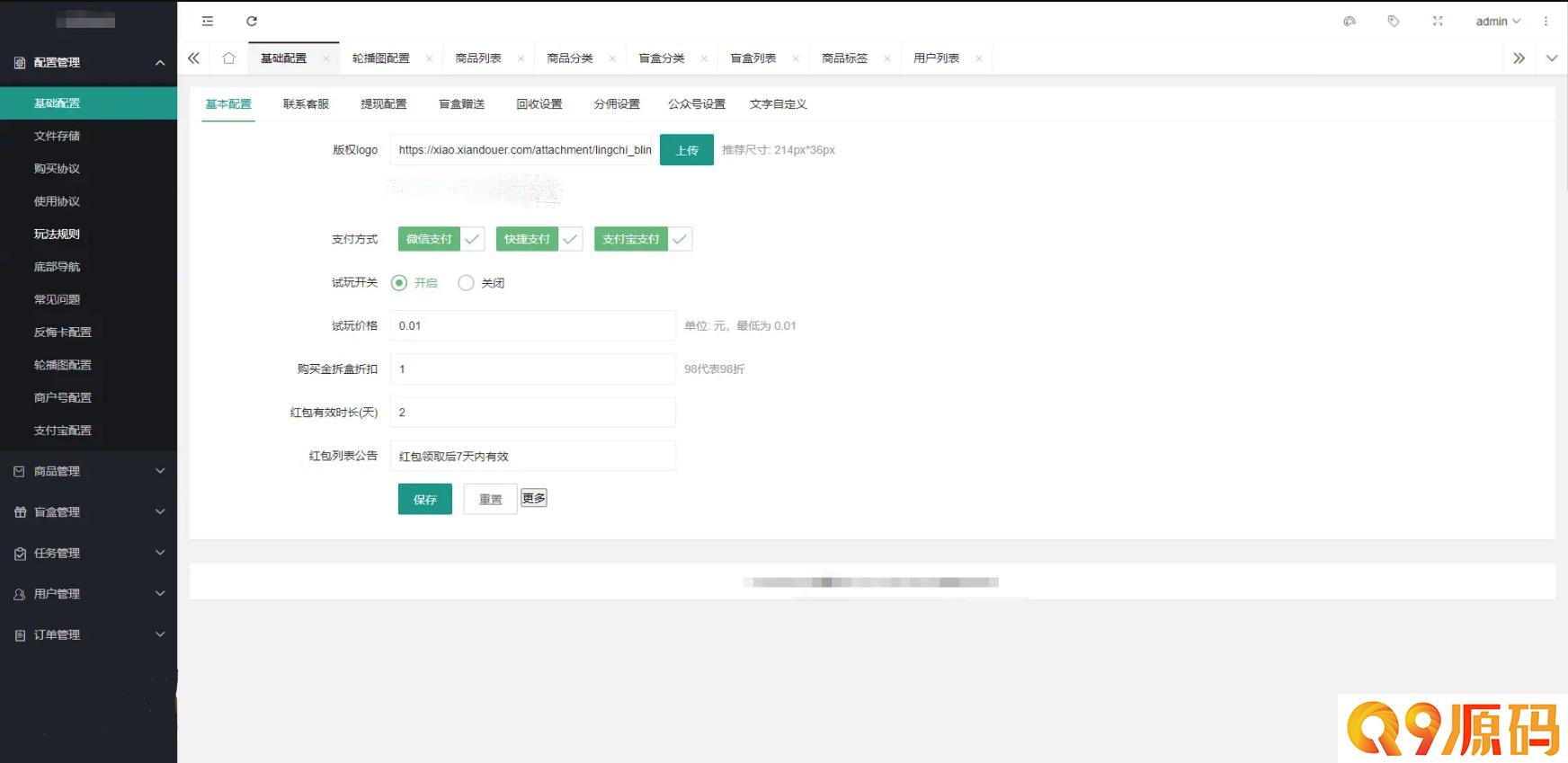Open 购买协议 in the sidebar
The height and width of the screenshot is (763, 1568).
coord(88,169)
